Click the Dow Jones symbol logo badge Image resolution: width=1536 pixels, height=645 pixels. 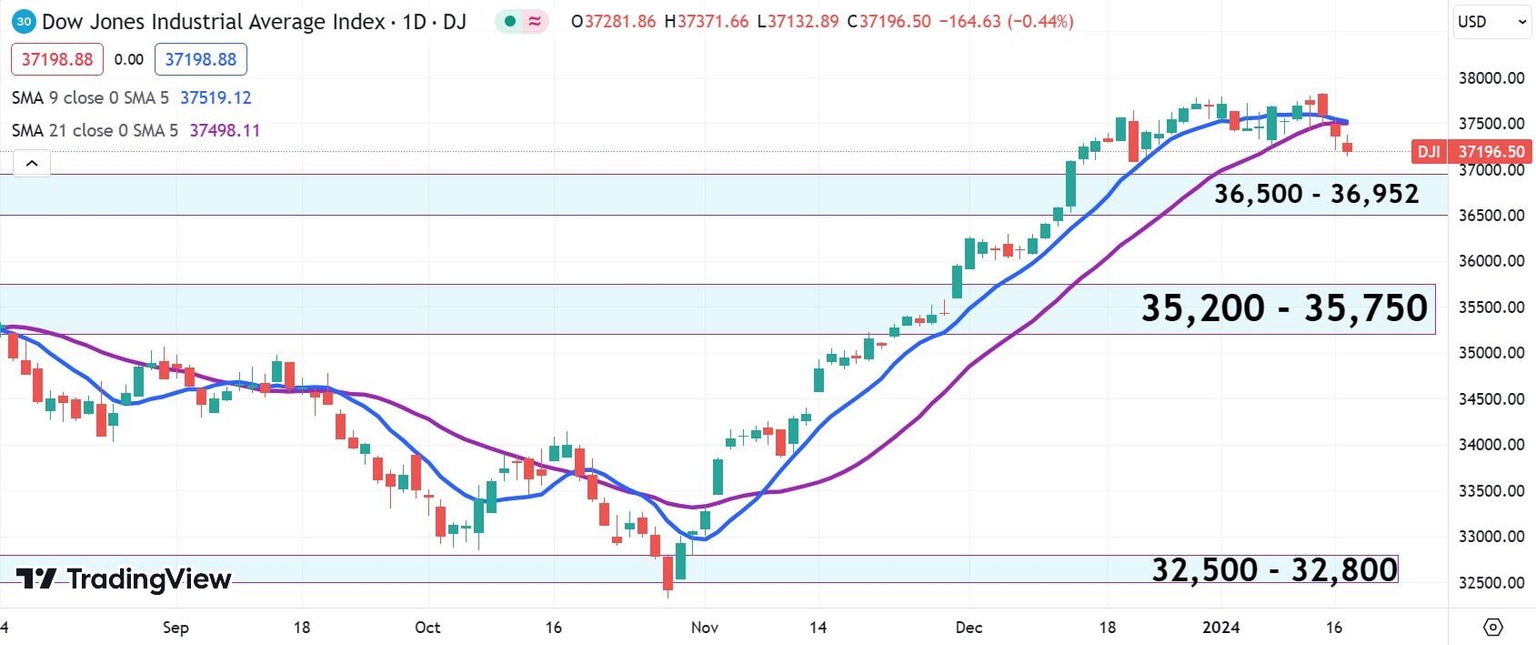(x=25, y=21)
